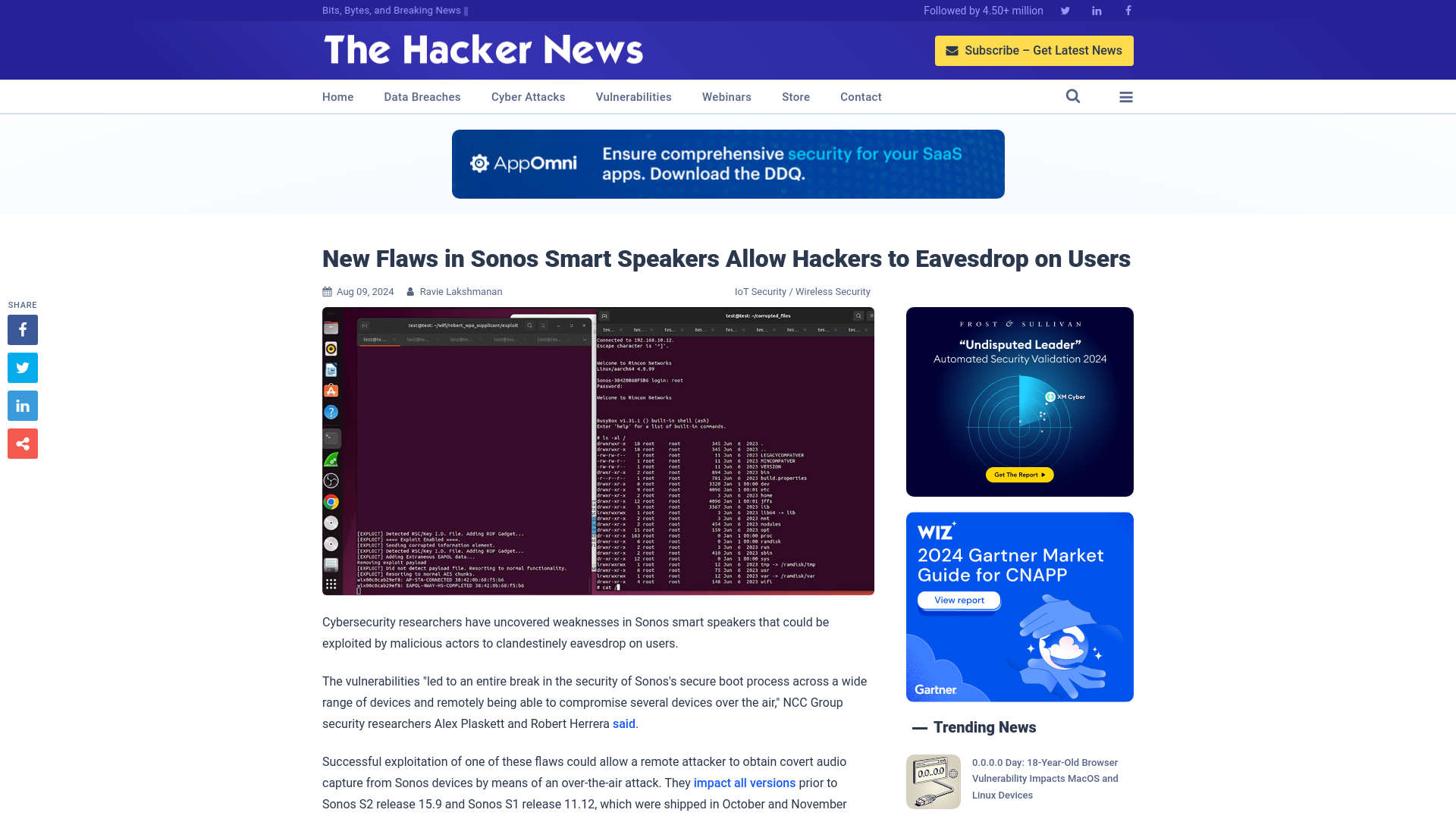This screenshot has height=819, width=1456.
Task: Expand the Store navigation dropdown
Action: [x=795, y=96]
